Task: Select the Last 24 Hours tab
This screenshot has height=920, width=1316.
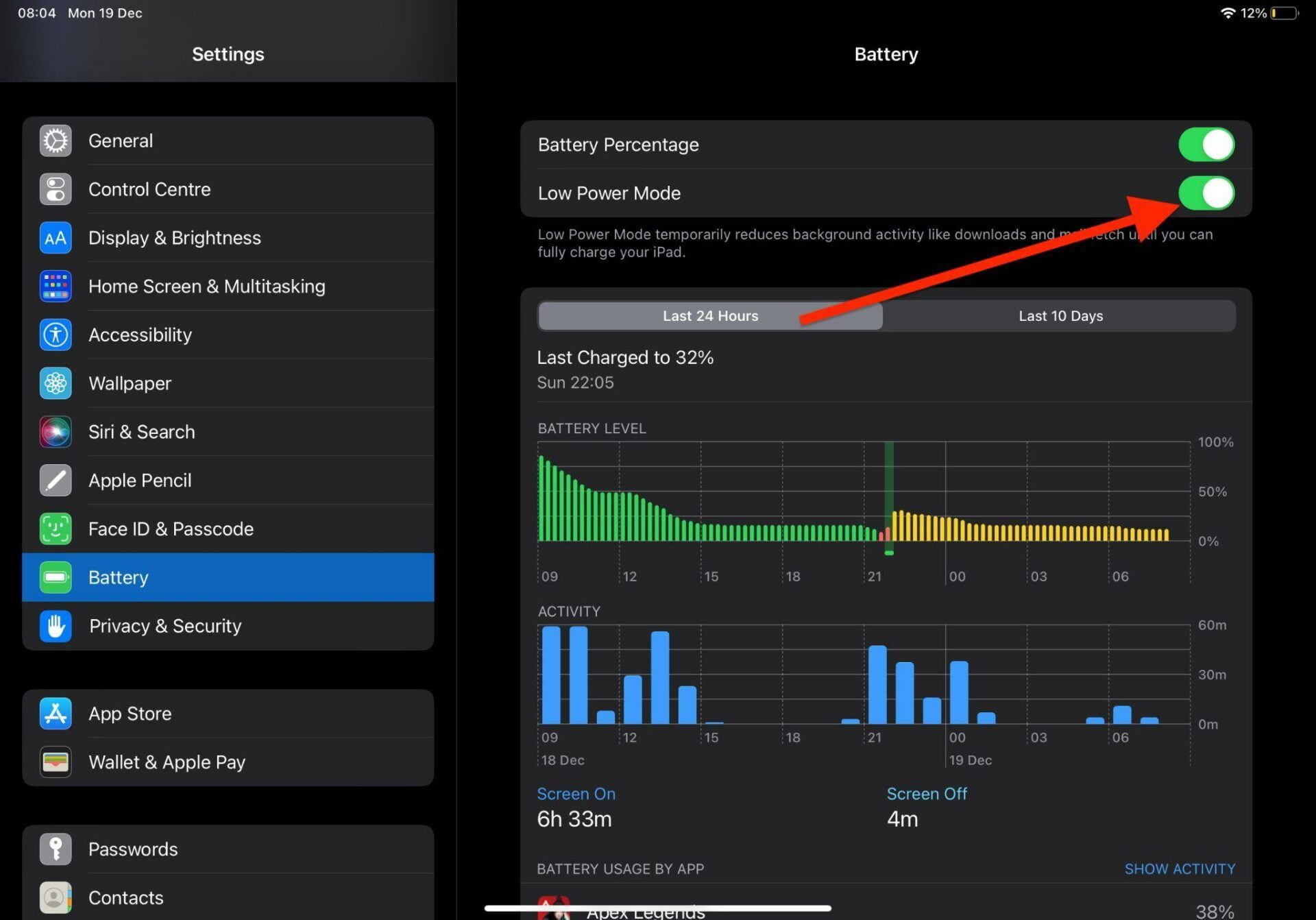Action: pos(710,315)
